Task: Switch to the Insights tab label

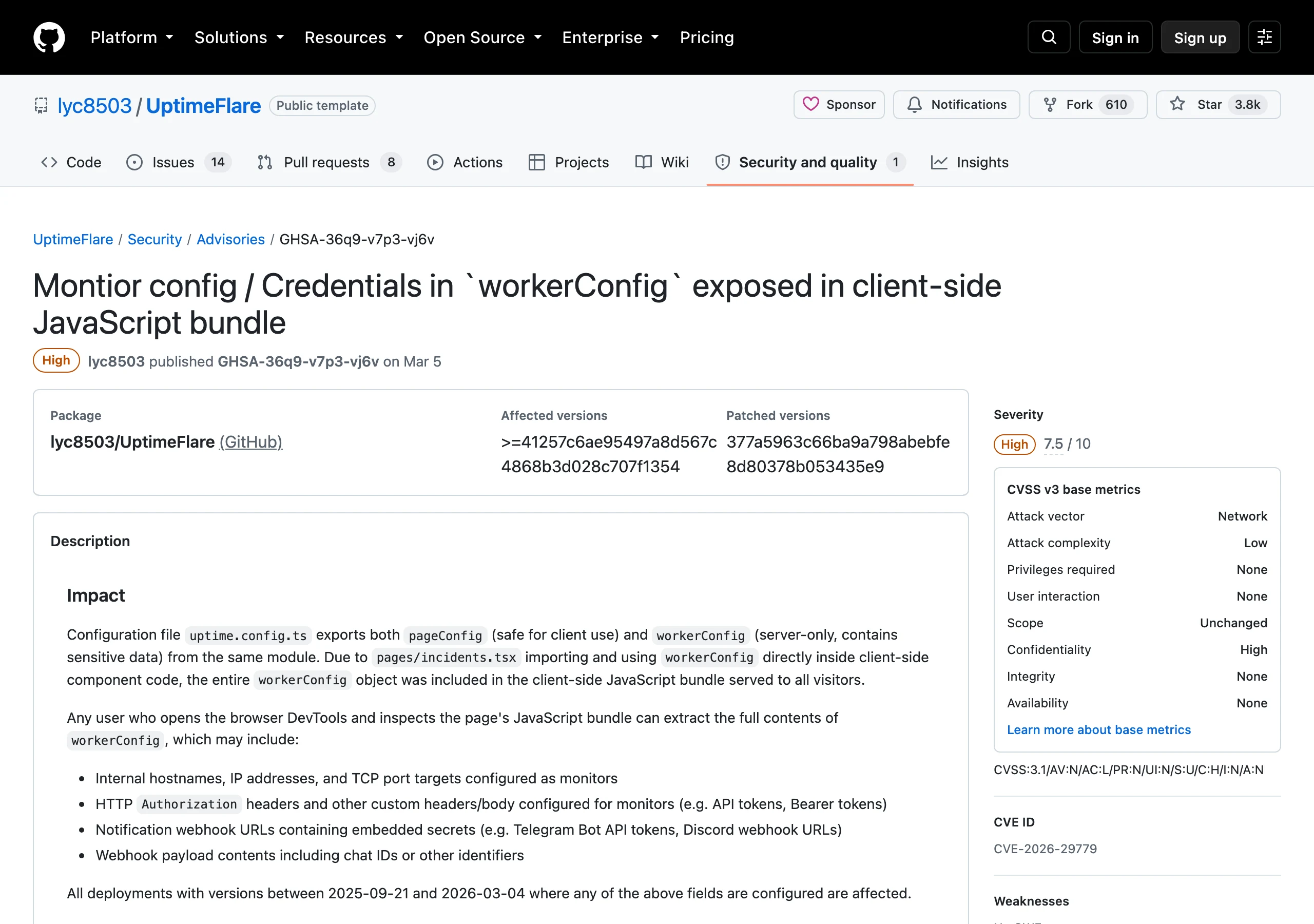Action: pyautogui.click(x=982, y=163)
